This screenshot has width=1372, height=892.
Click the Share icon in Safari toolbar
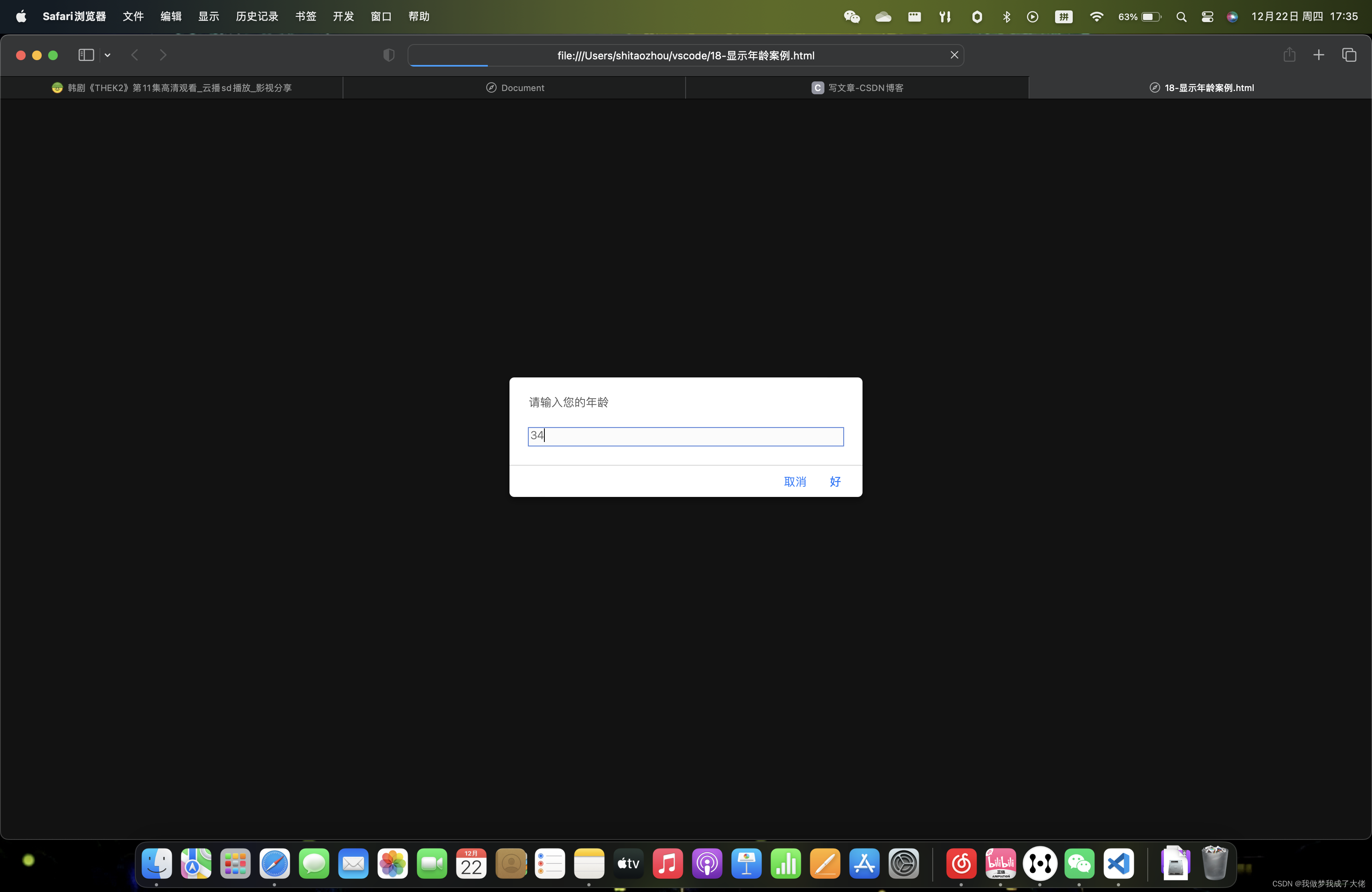(1290, 55)
